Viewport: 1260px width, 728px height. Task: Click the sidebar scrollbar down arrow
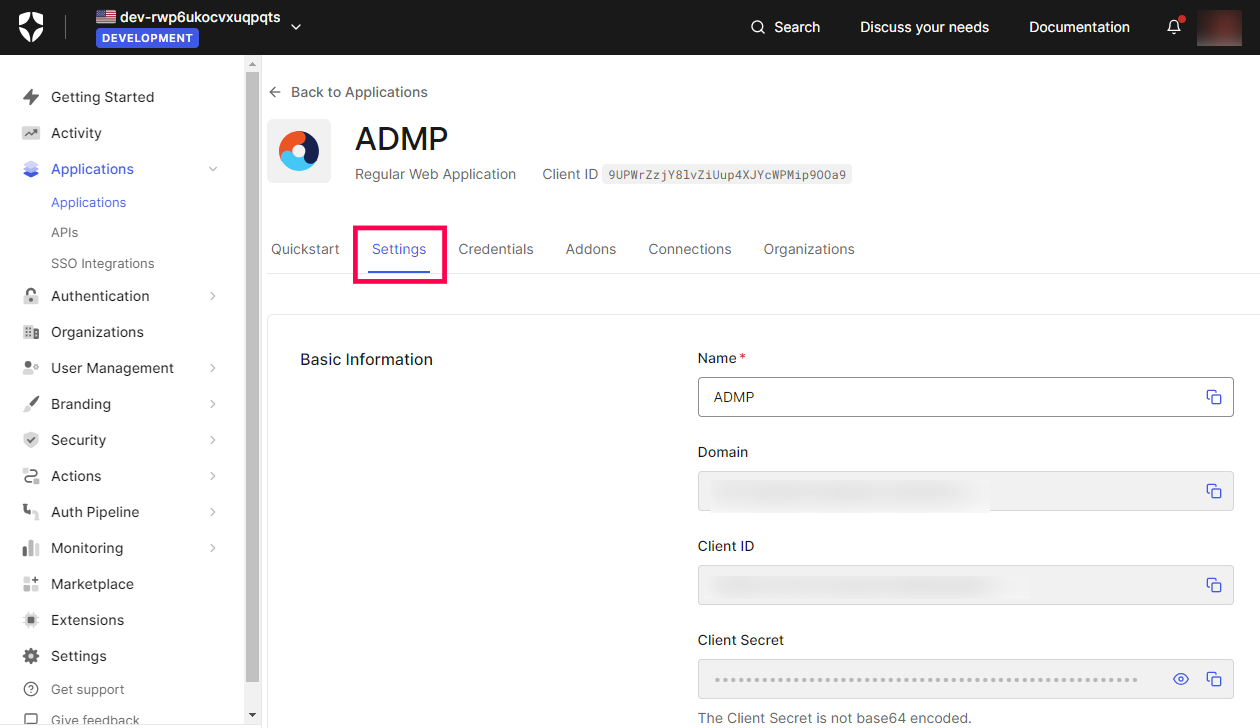point(252,716)
